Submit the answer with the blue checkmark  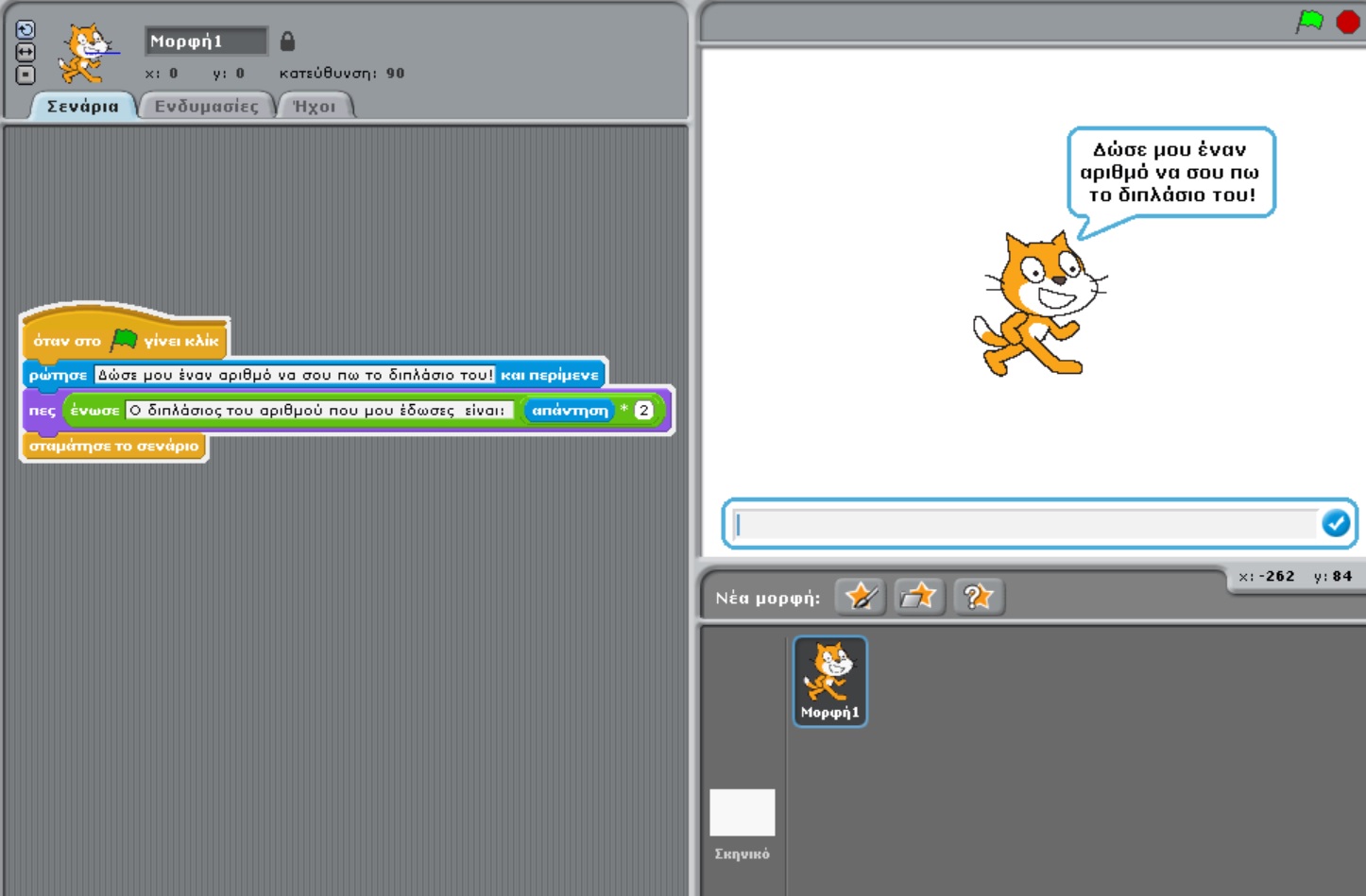click(x=1336, y=523)
